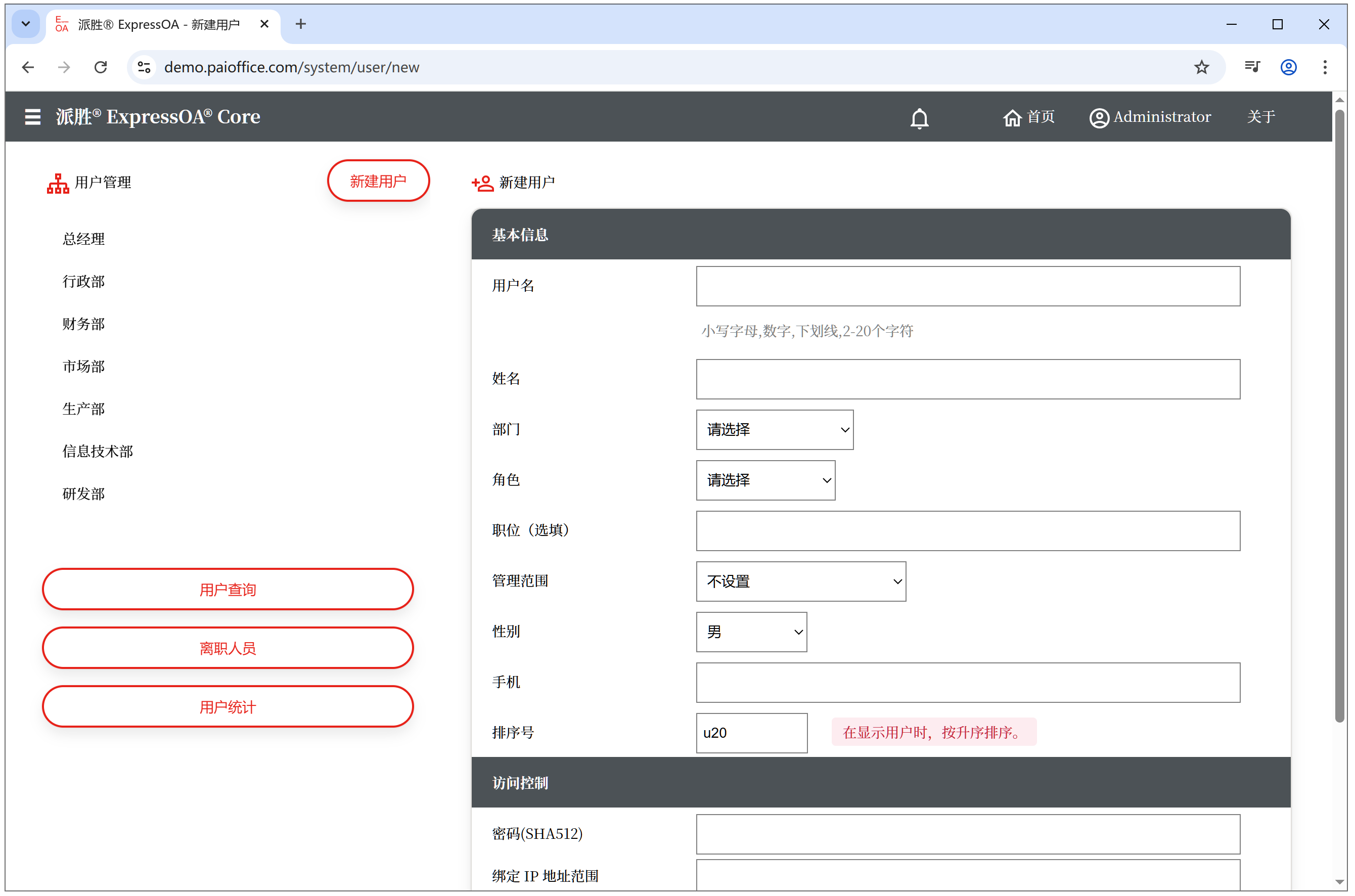
Task: Select 行政部 department
Action: tap(83, 281)
